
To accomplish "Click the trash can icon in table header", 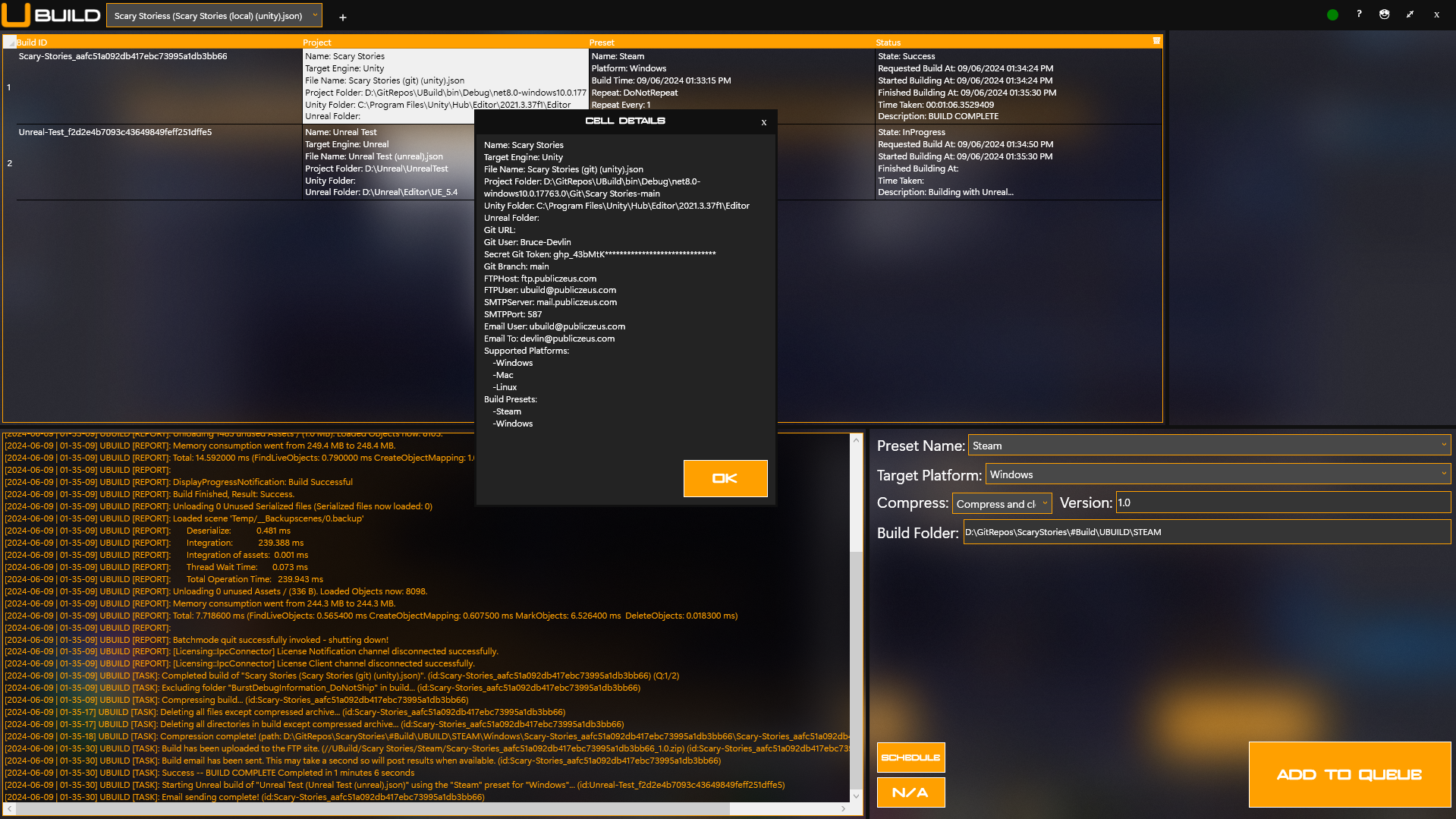I will point(1156,41).
